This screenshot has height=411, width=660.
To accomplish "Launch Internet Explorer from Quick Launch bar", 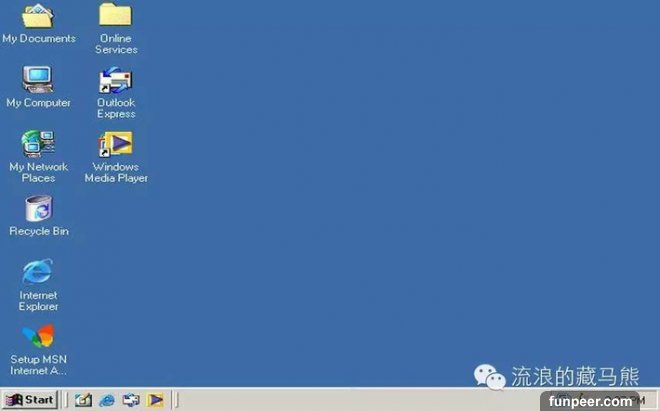I will click(x=107, y=400).
